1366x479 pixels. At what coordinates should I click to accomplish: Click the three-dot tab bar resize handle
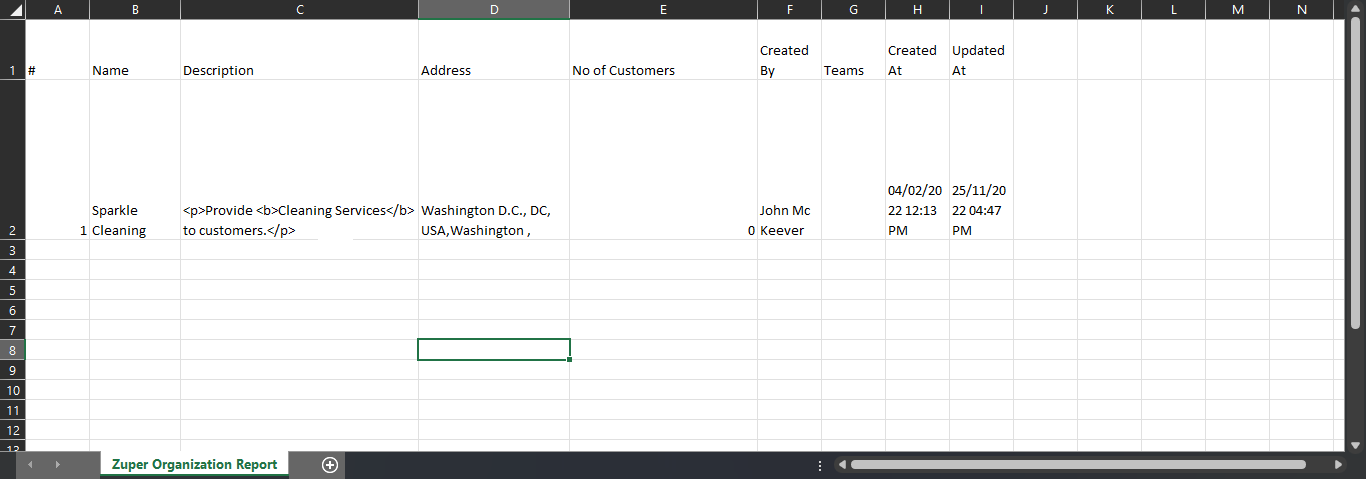pyautogui.click(x=820, y=465)
